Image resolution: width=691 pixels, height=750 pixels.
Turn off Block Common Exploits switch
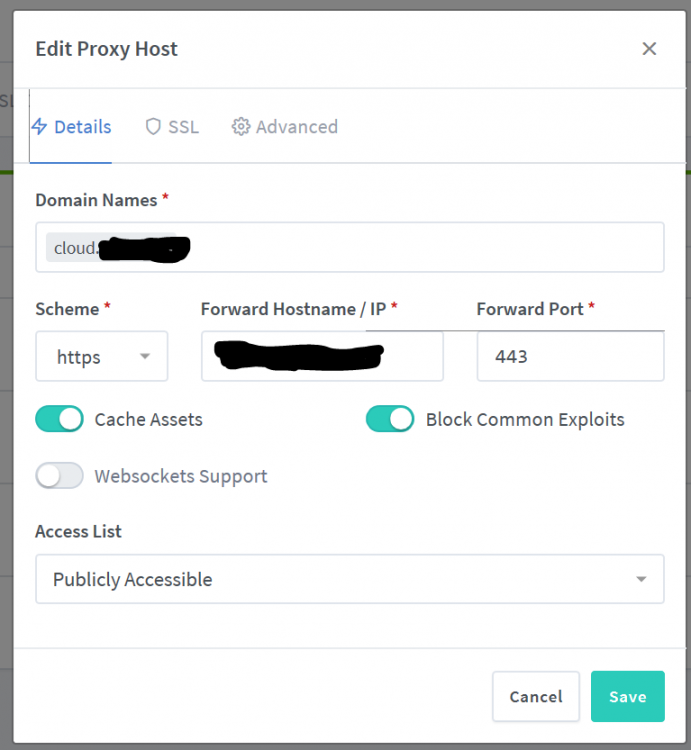click(390, 419)
